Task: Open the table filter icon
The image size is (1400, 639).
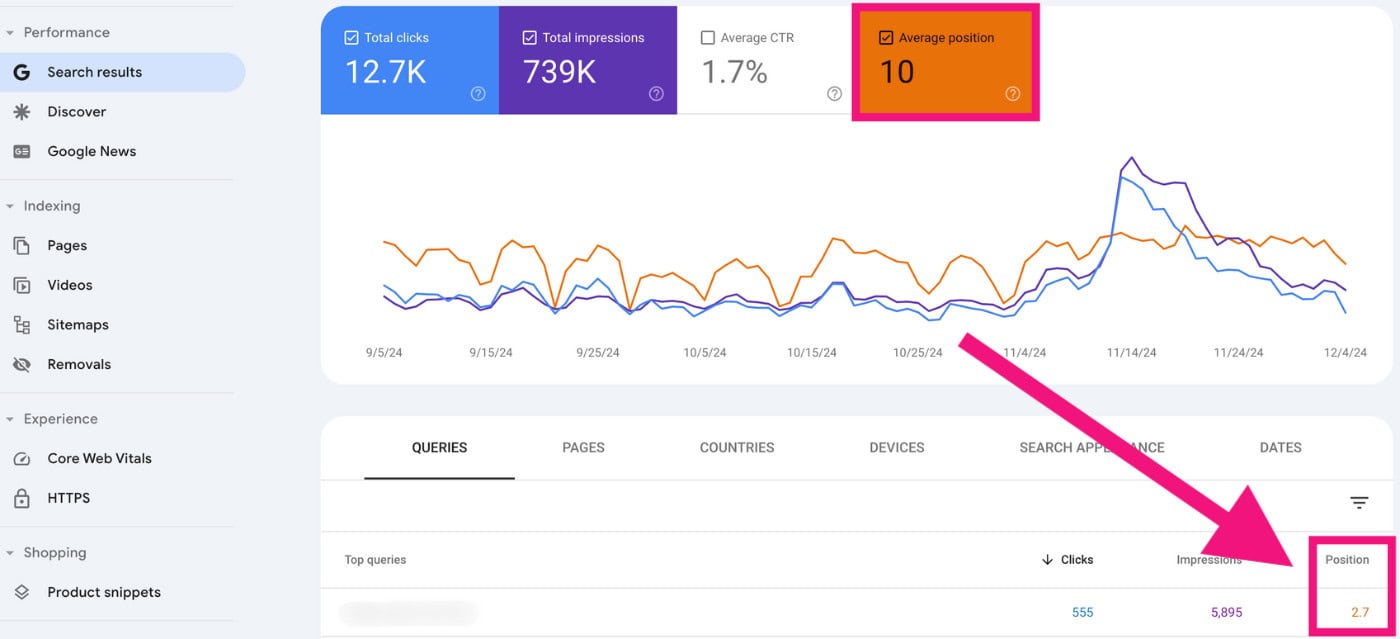Action: 1359,503
